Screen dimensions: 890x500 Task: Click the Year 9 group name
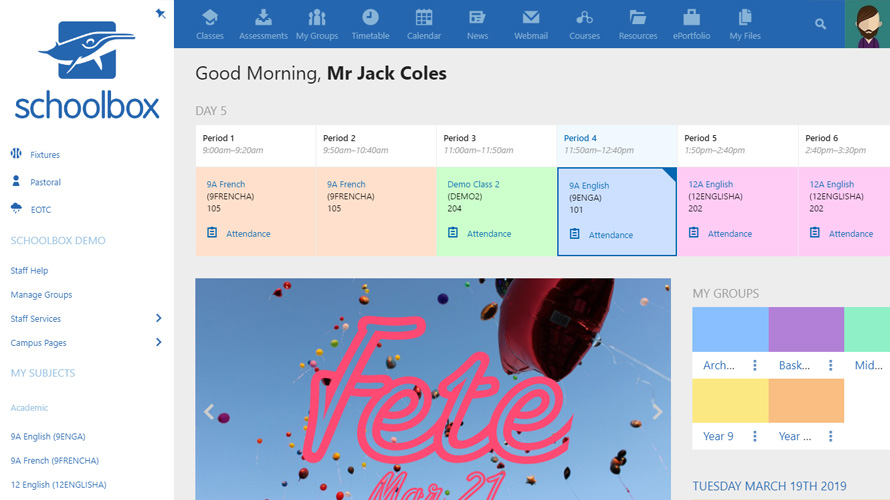[718, 436]
